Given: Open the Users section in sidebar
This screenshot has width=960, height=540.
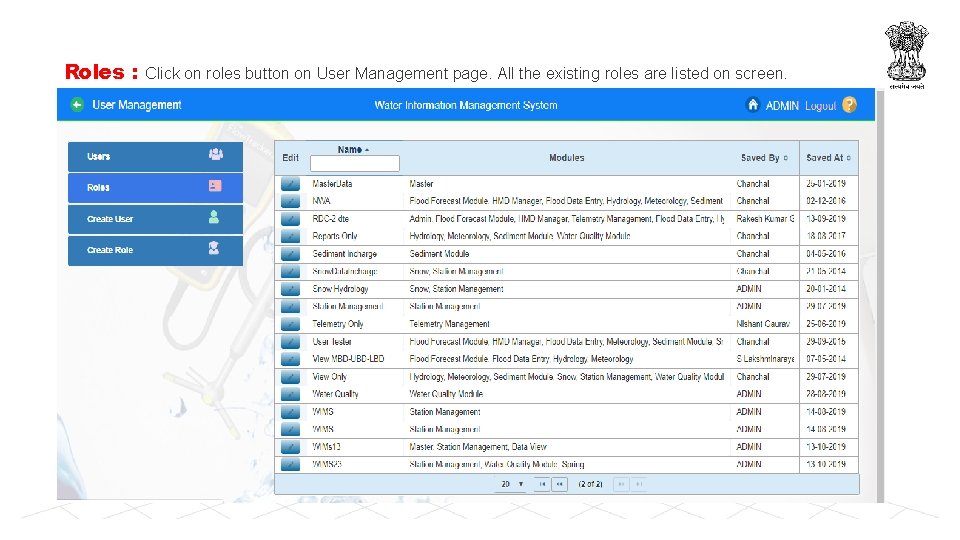Looking at the screenshot, I should 156,157.
